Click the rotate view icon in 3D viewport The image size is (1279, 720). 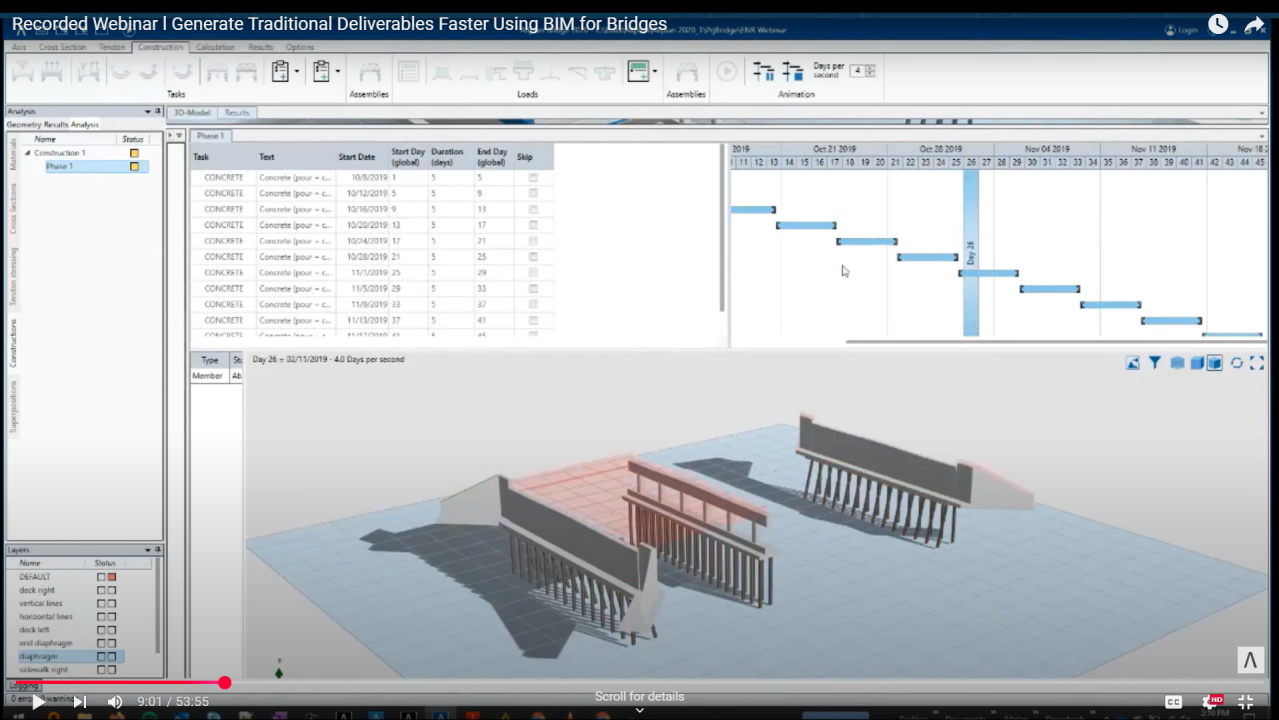click(1236, 363)
